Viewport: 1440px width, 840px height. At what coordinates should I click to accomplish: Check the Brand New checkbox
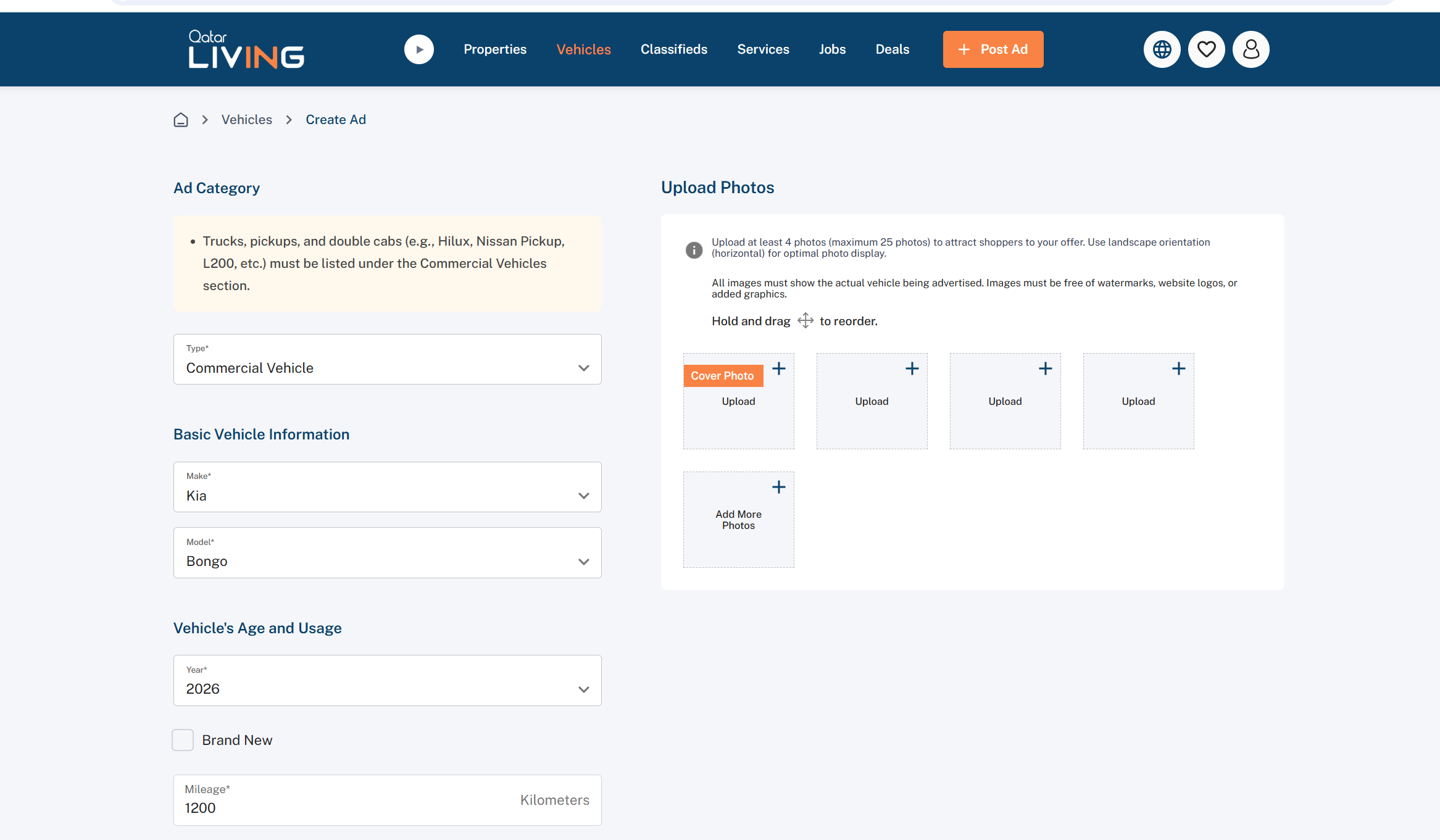[x=183, y=740]
